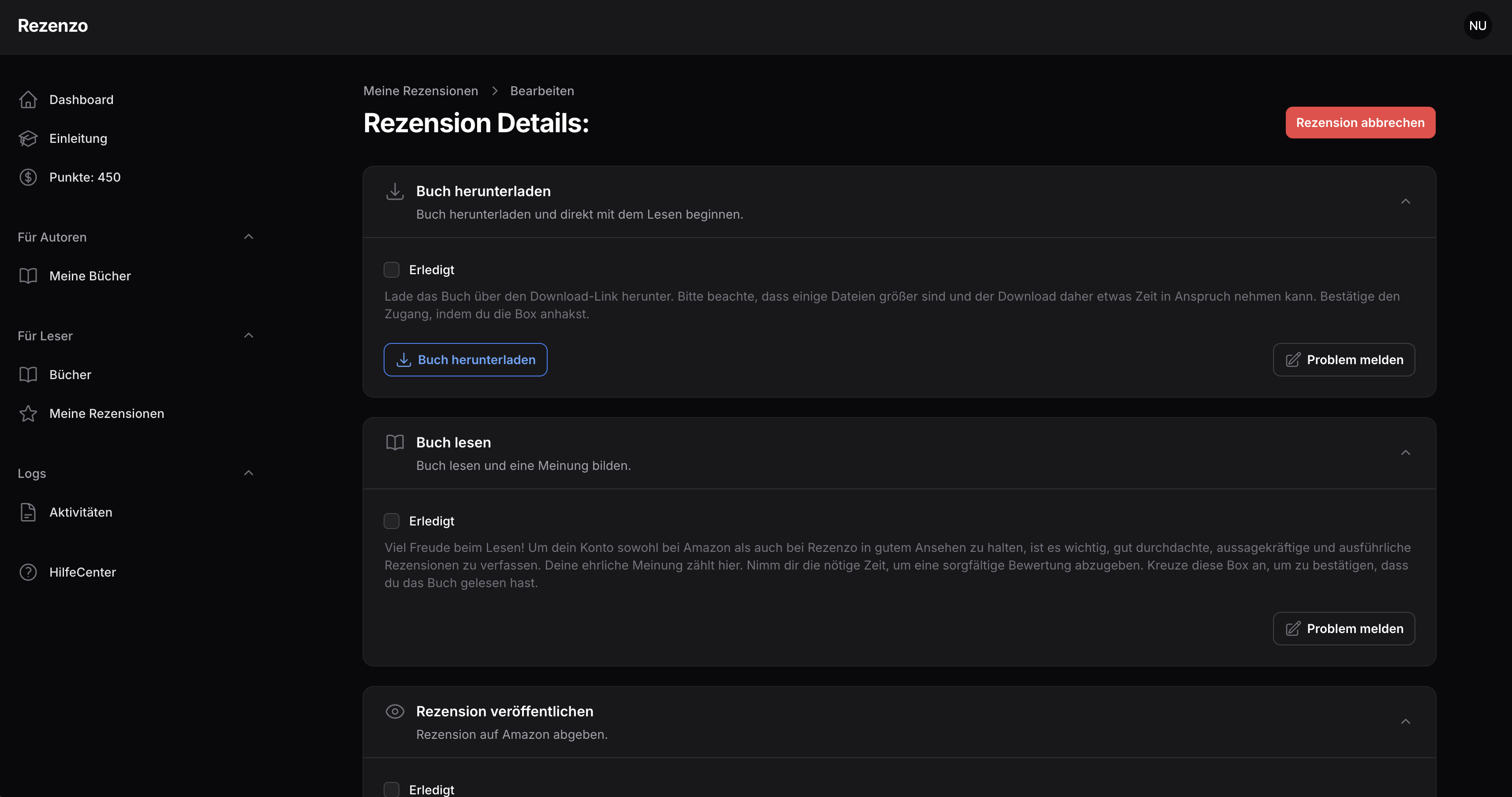Click Für Autoren group label
This screenshot has height=797, width=1512.
[x=52, y=237]
